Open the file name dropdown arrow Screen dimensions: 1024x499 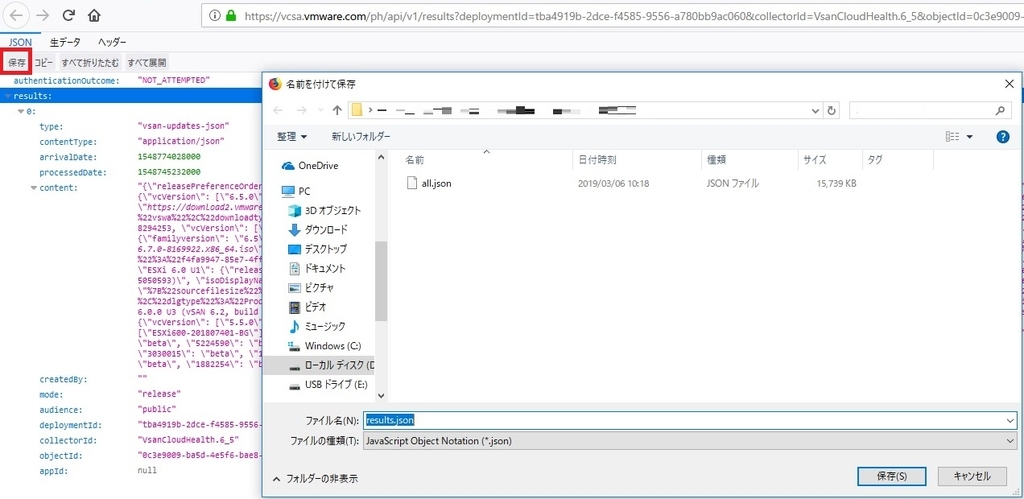coord(1011,420)
